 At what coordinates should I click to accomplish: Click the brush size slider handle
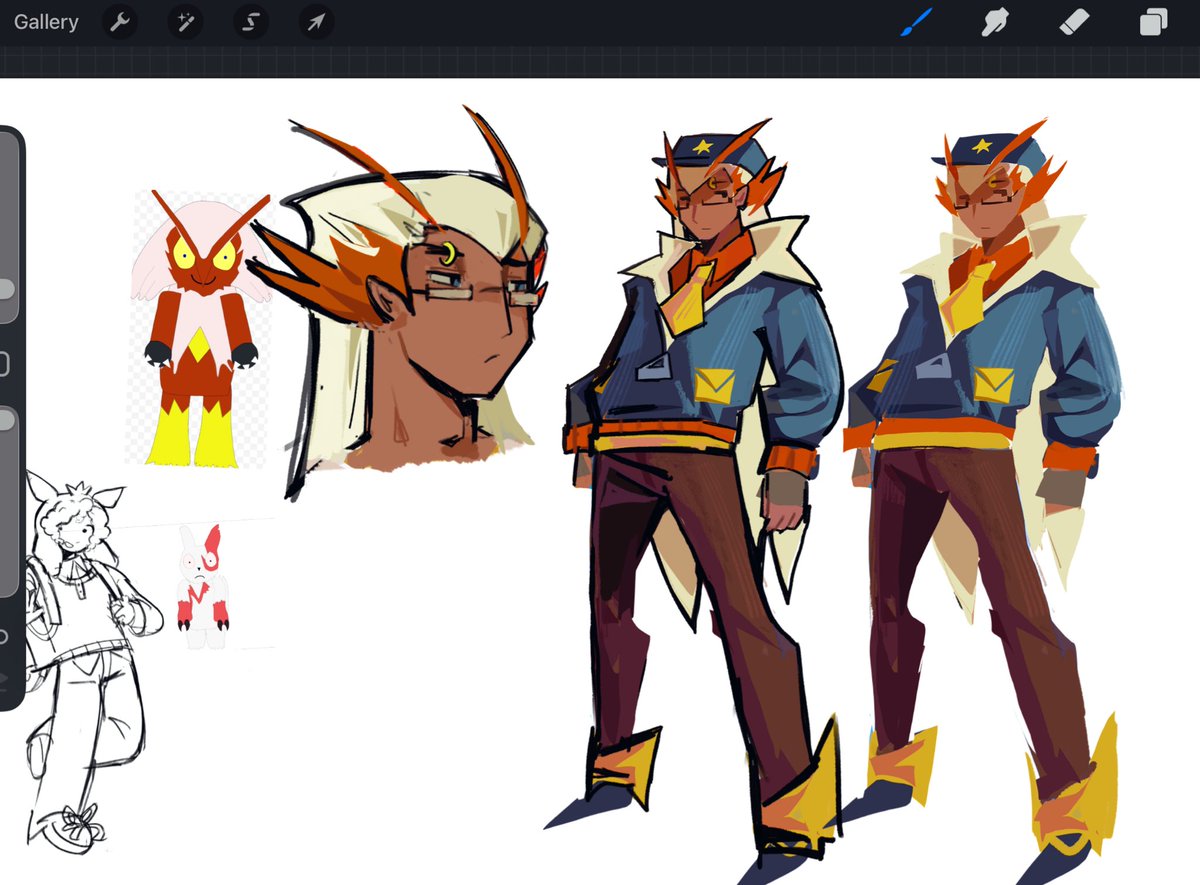click(6, 290)
